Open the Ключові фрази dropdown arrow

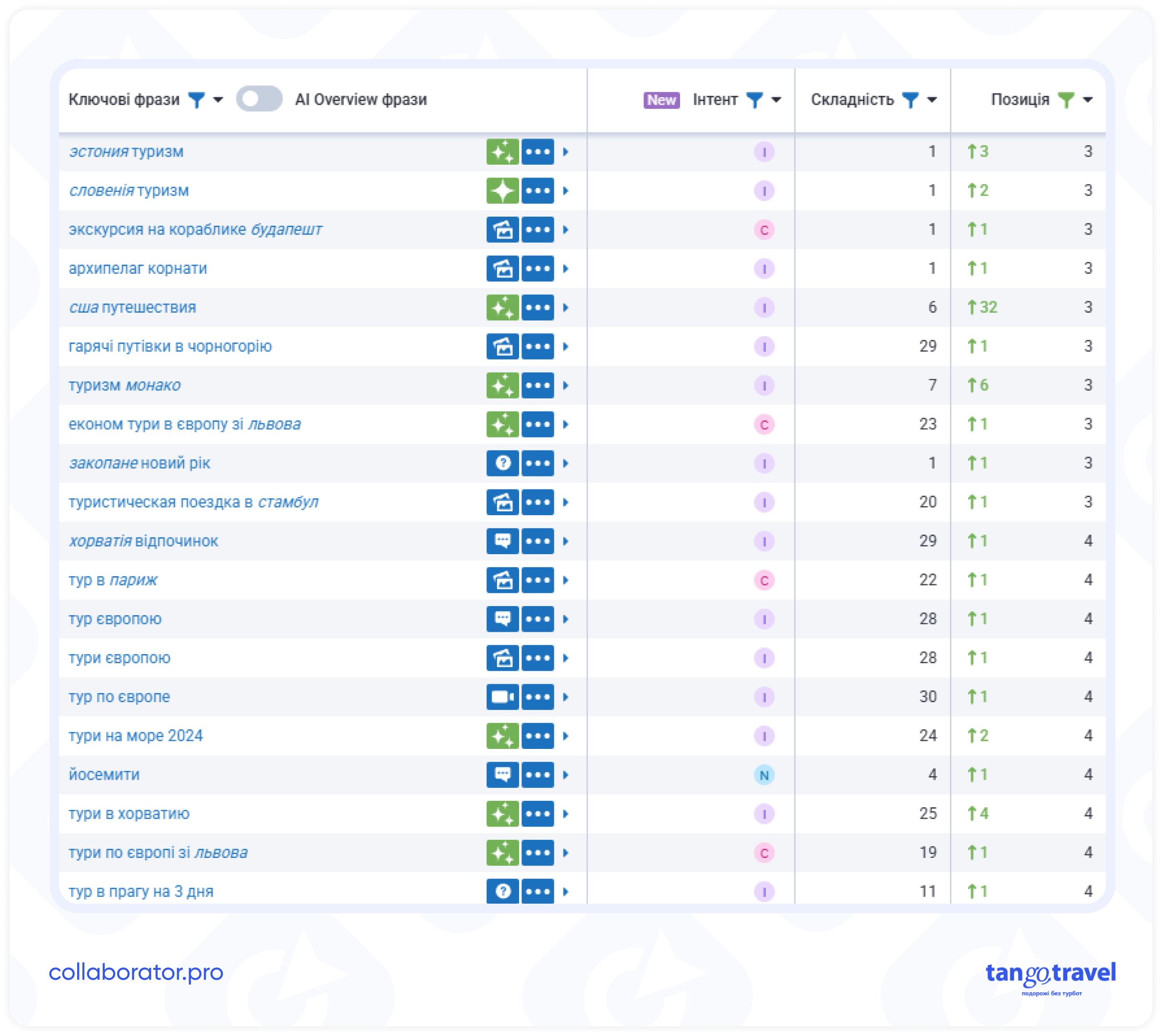click(x=218, y=100)
